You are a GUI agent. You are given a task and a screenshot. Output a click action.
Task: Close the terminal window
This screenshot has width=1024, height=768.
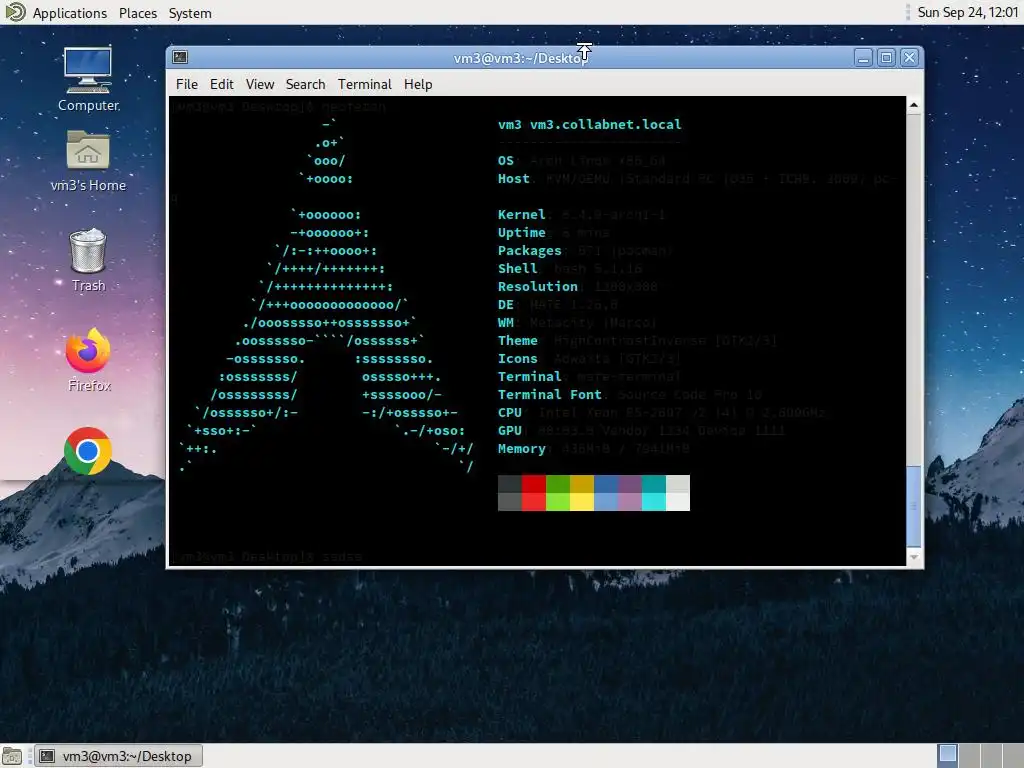909,57
